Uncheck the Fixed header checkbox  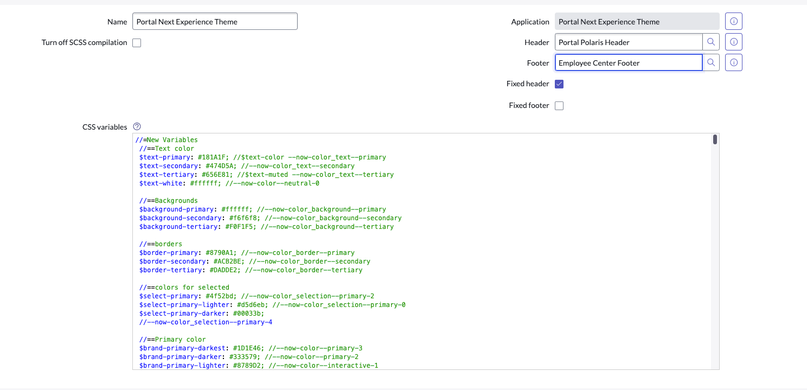[x=559, y=84]
